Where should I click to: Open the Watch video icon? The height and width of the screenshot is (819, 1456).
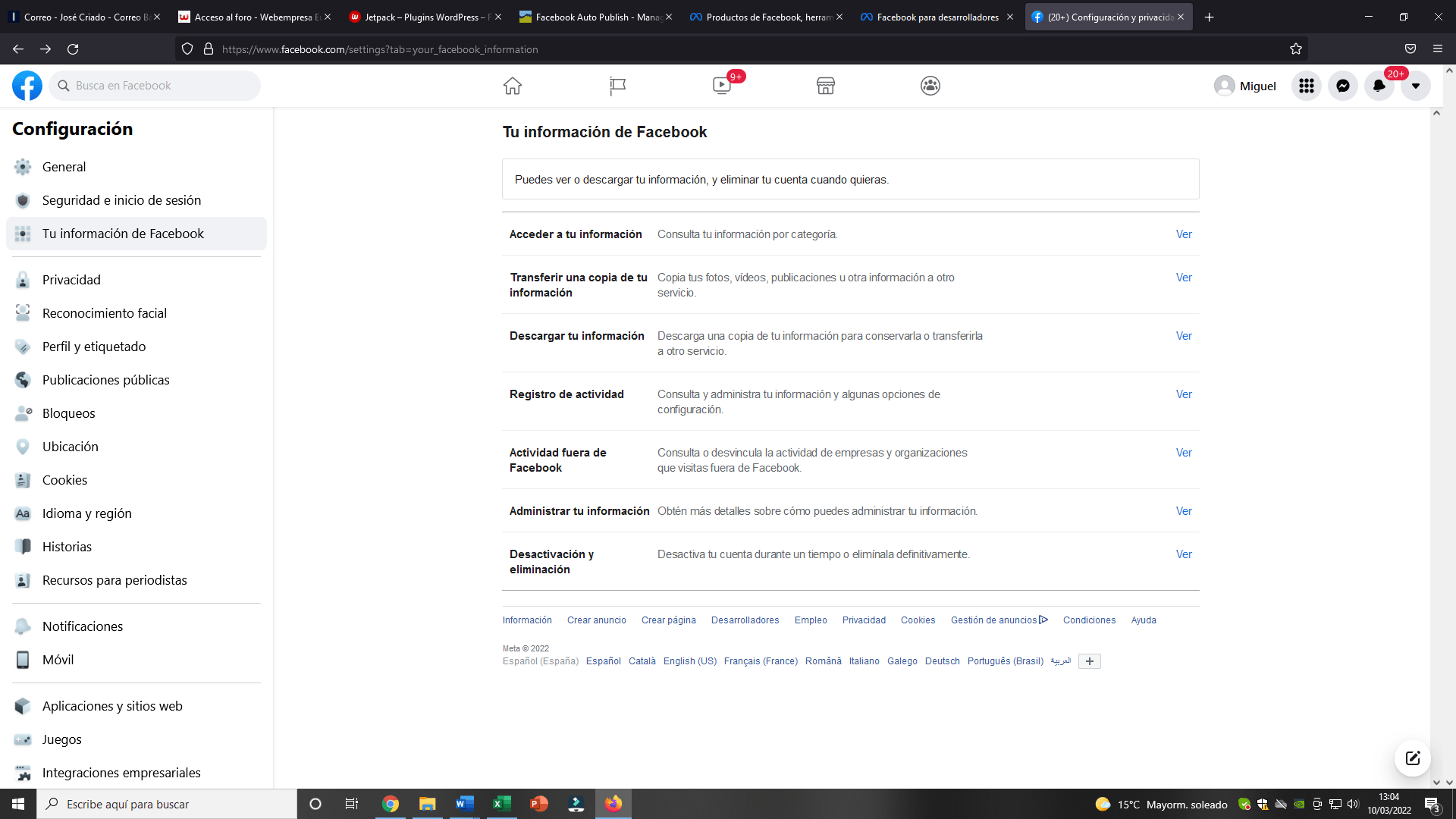[722, 86]
